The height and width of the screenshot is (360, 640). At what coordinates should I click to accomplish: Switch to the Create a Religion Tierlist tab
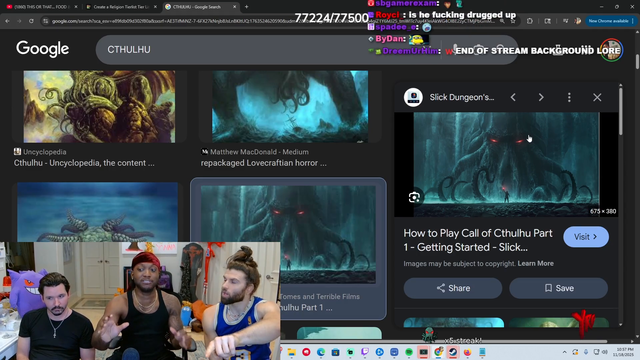coord(121,7)
